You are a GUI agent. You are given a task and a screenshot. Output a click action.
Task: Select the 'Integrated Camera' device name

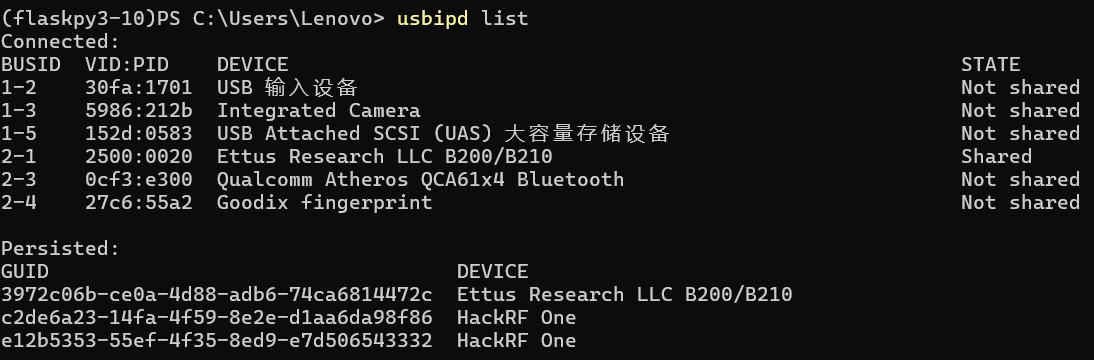[319, 110]
